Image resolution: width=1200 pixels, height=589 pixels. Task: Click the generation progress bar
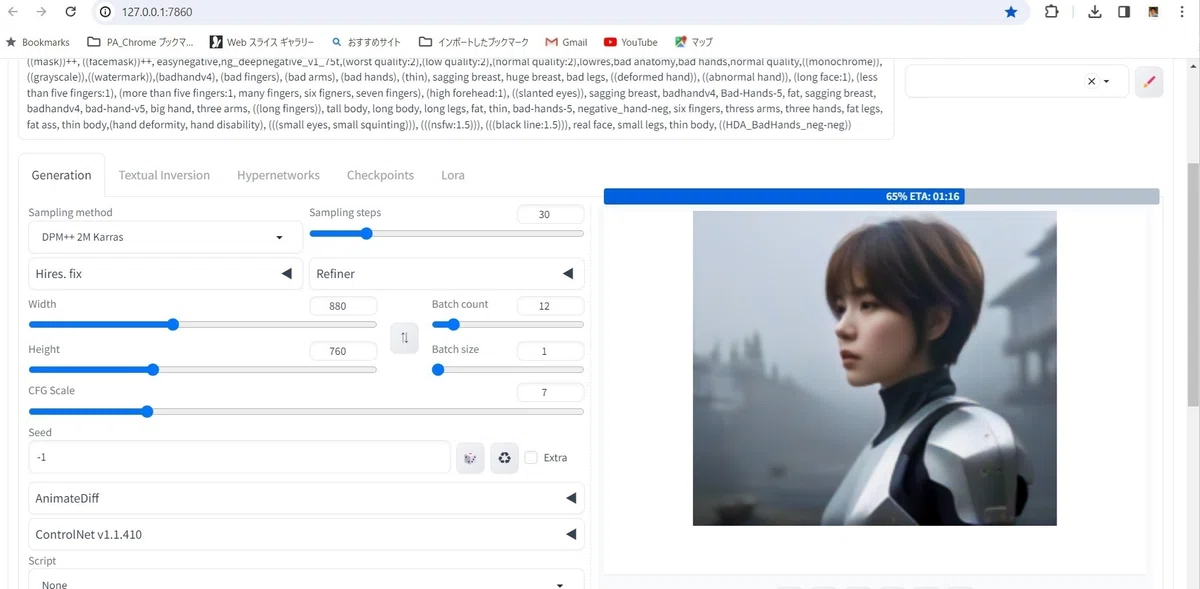881,196
